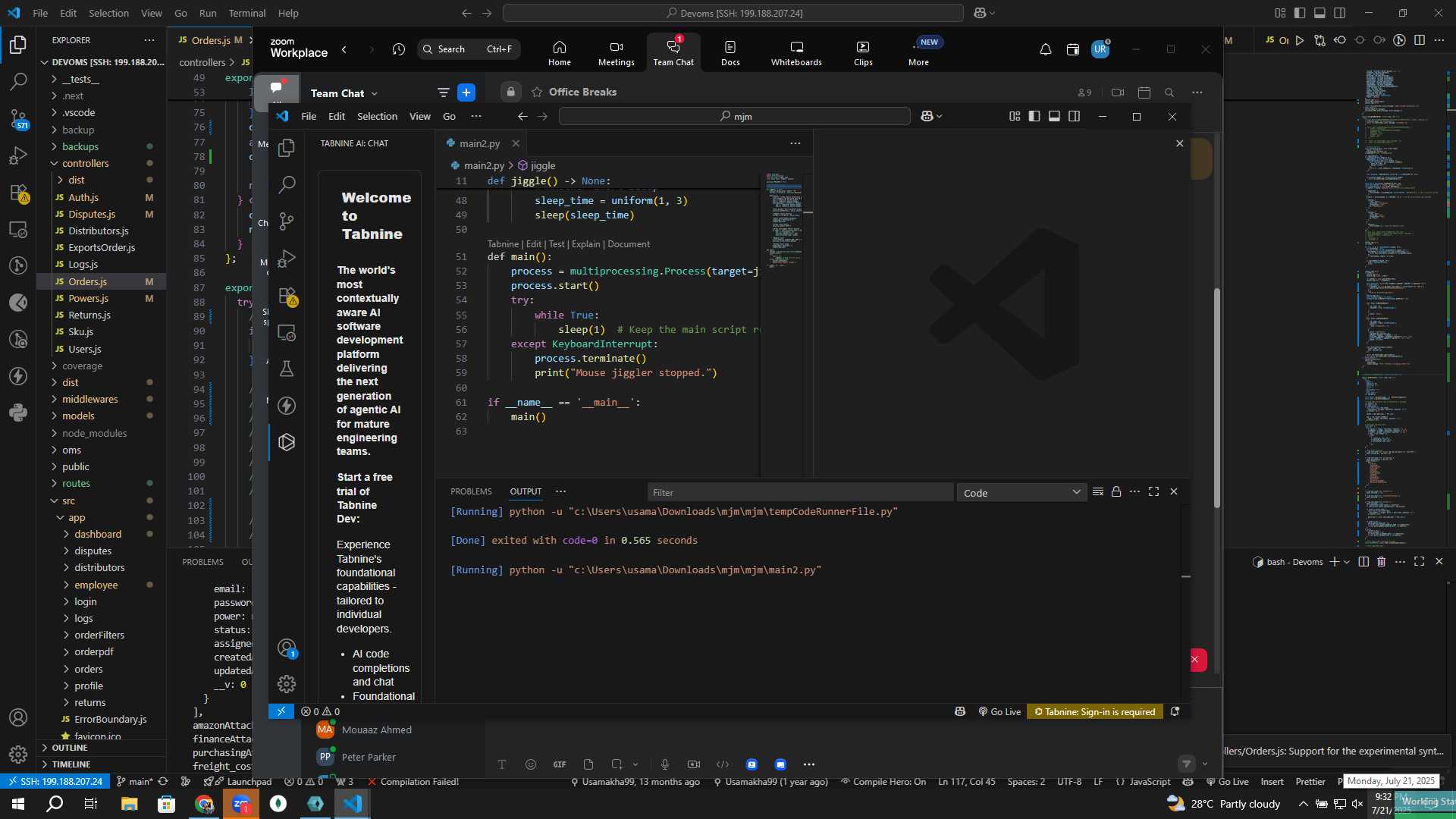Click the Zoom window vertical scrollbar thumb
Screen dimensions: 1456x819
pos(1217,398)
